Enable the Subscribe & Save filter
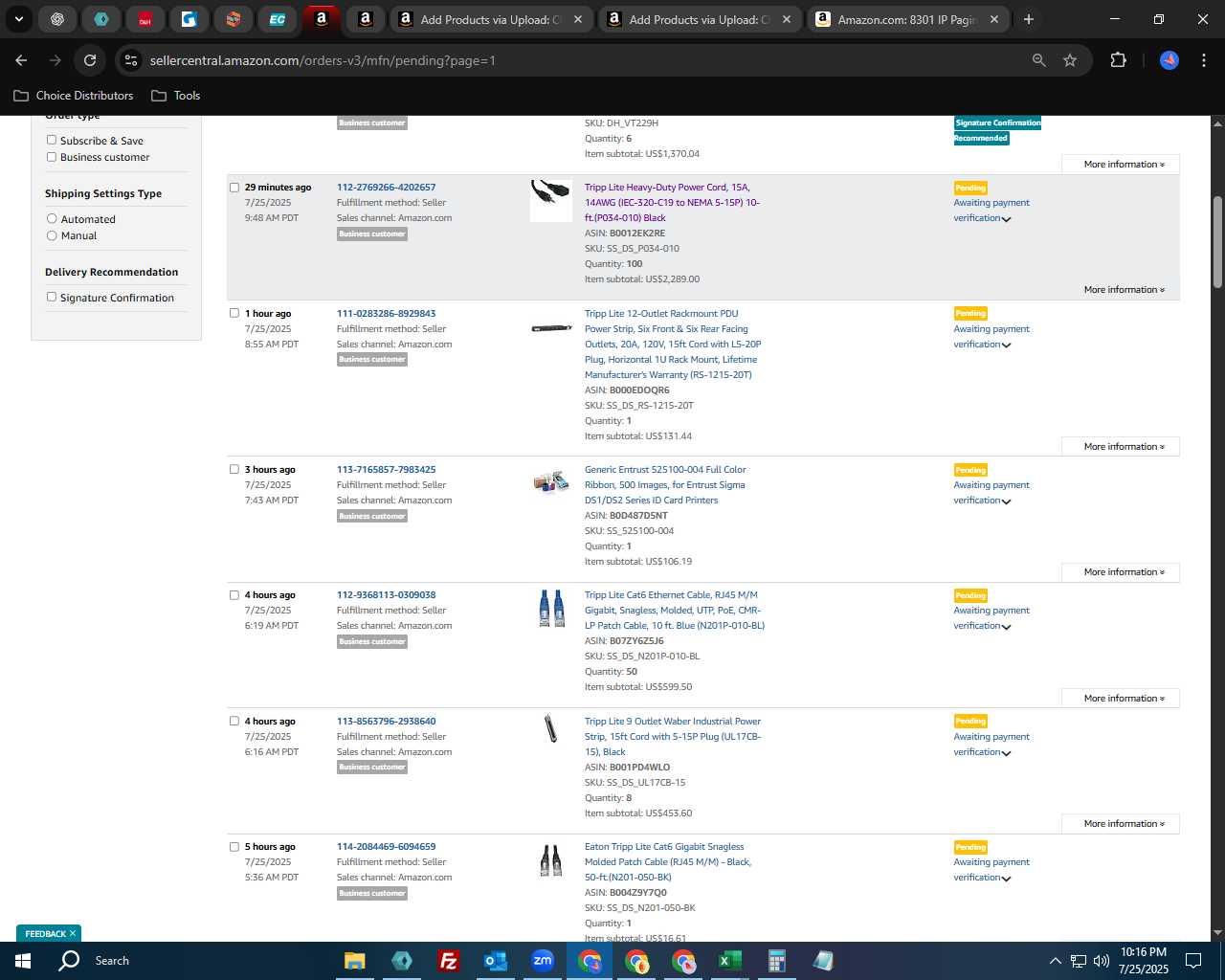Image resolution: width=1225 pixels, height=980 pixels. pyautogui.click(x=52, y=141)
